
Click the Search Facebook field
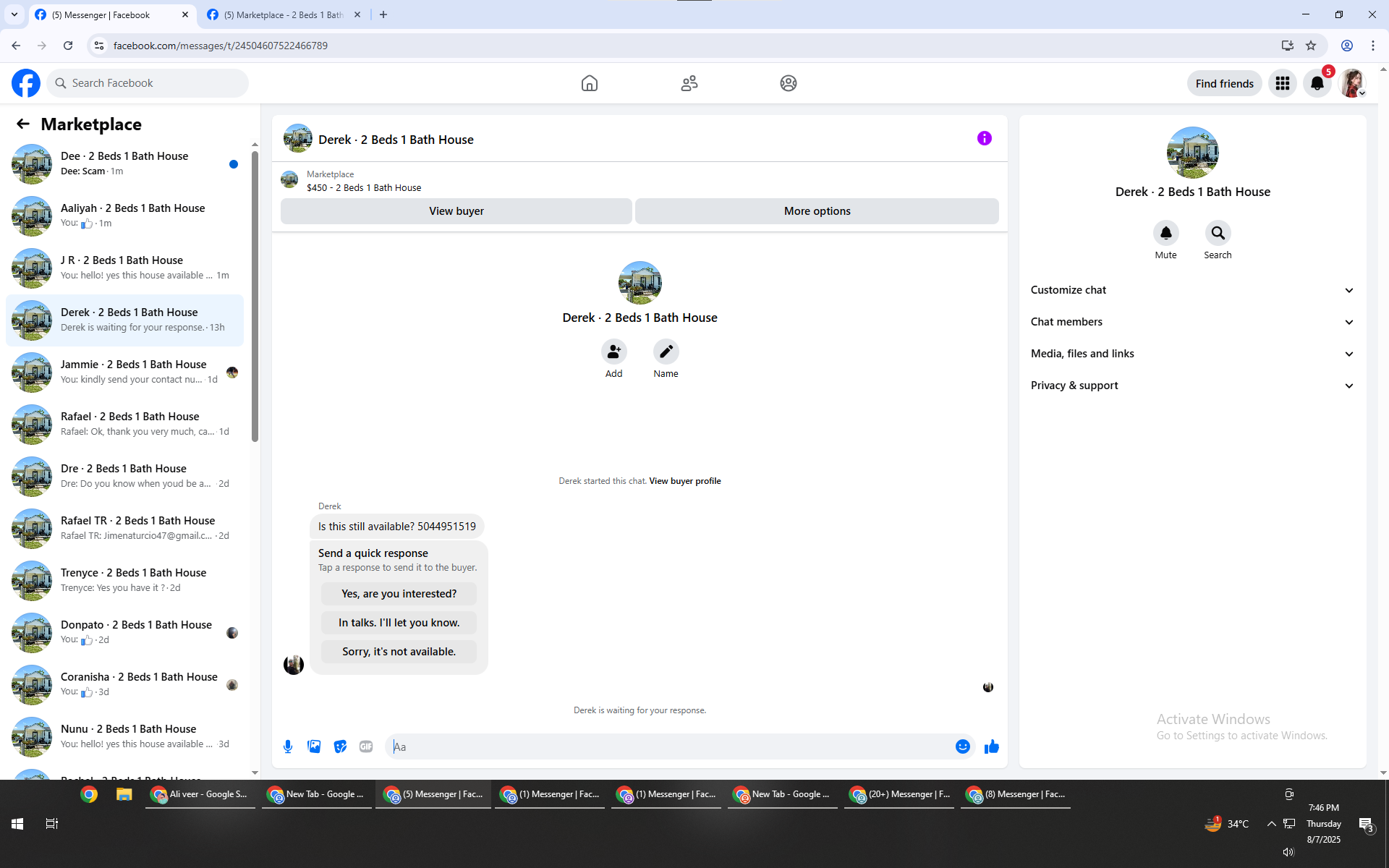148,83
